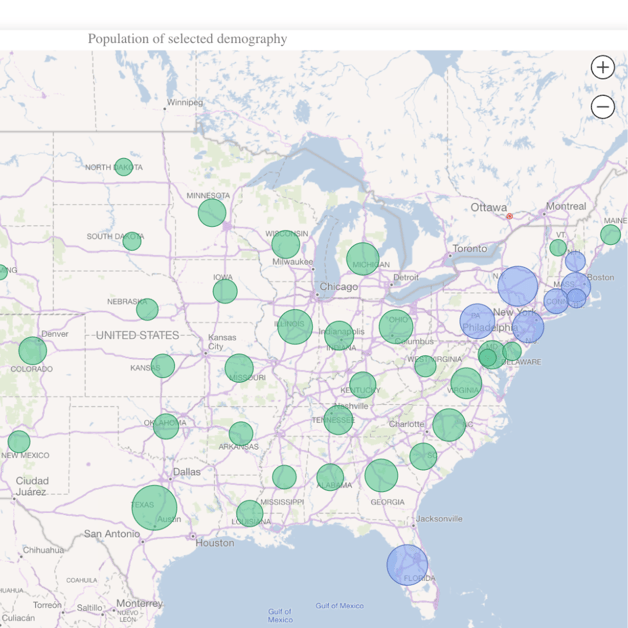628x628 pixels.
Task: Click the Milwaukee city label
Action: tap(292, 262)
